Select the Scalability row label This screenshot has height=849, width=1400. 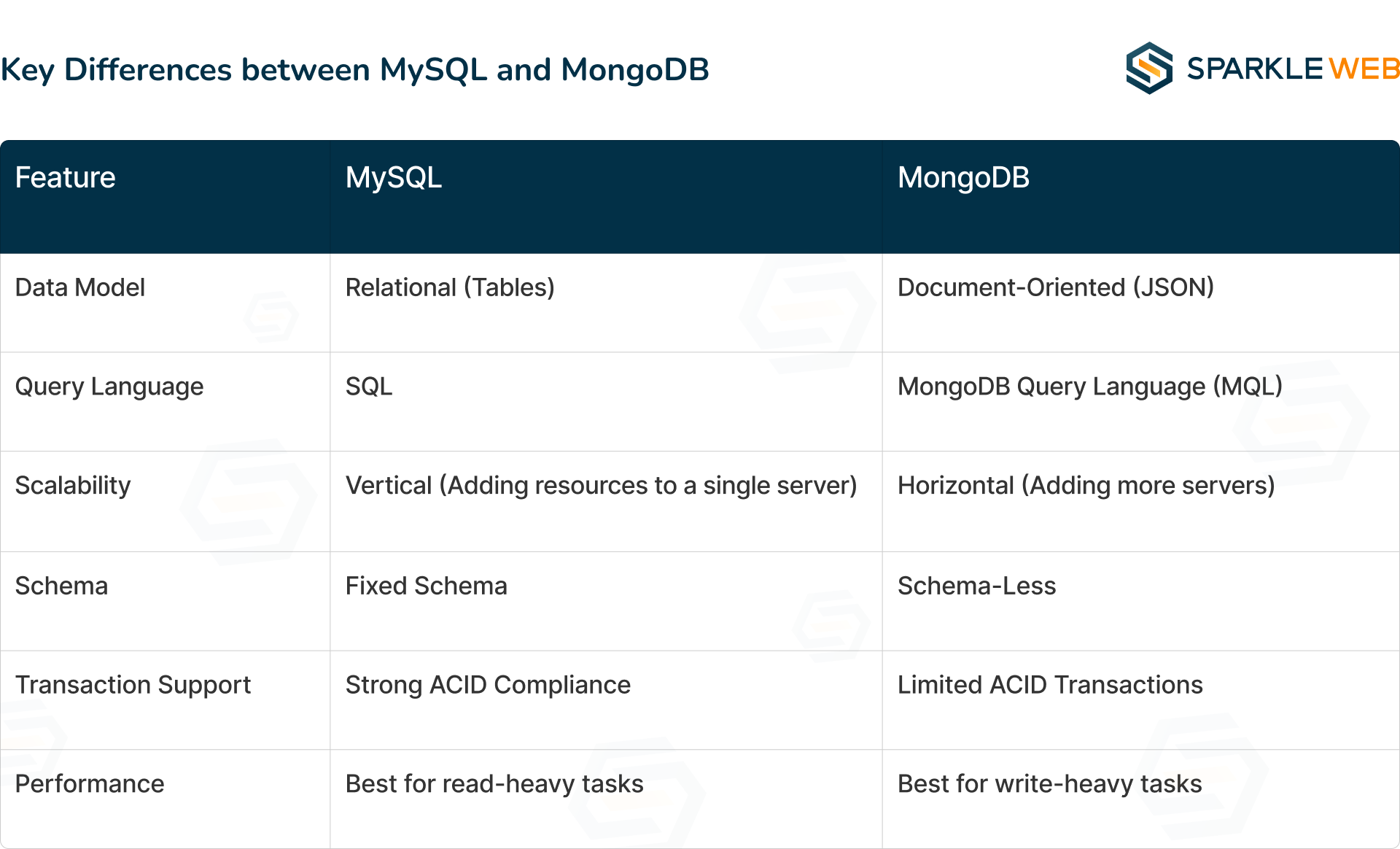tap(73, 486)
